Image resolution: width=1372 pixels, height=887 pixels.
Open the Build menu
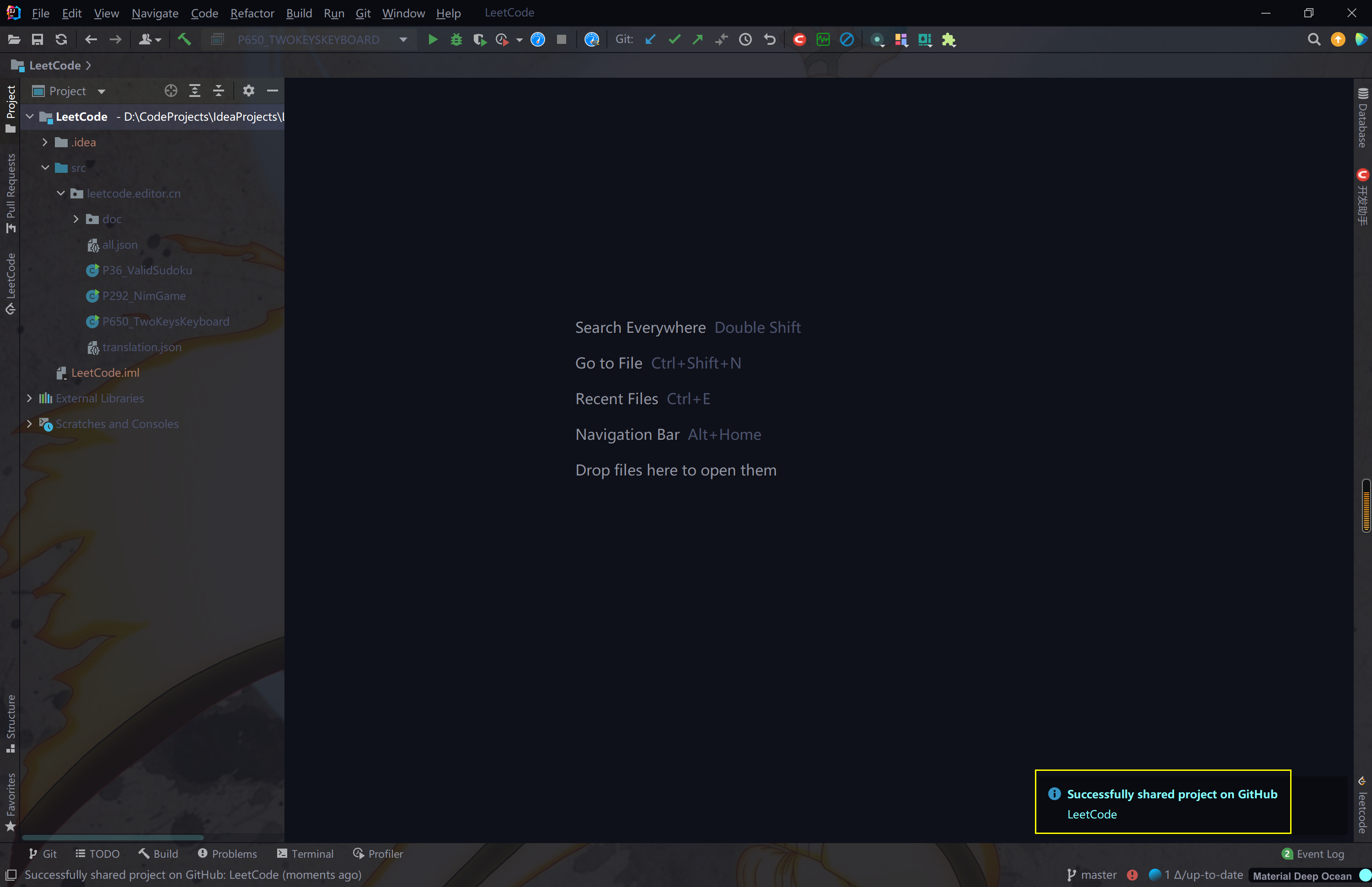299,13
